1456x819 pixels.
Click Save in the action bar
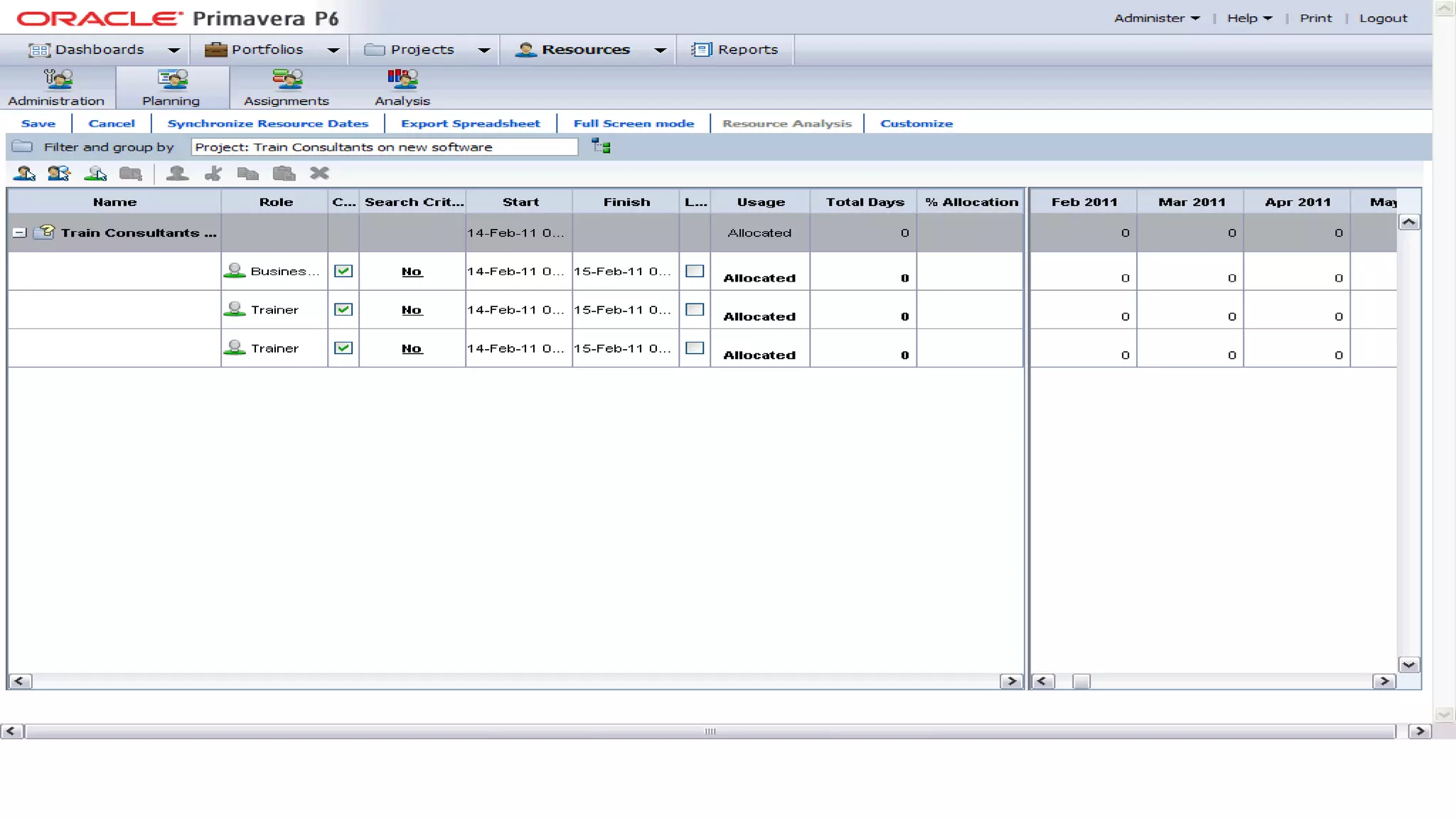tap(38, 123)
